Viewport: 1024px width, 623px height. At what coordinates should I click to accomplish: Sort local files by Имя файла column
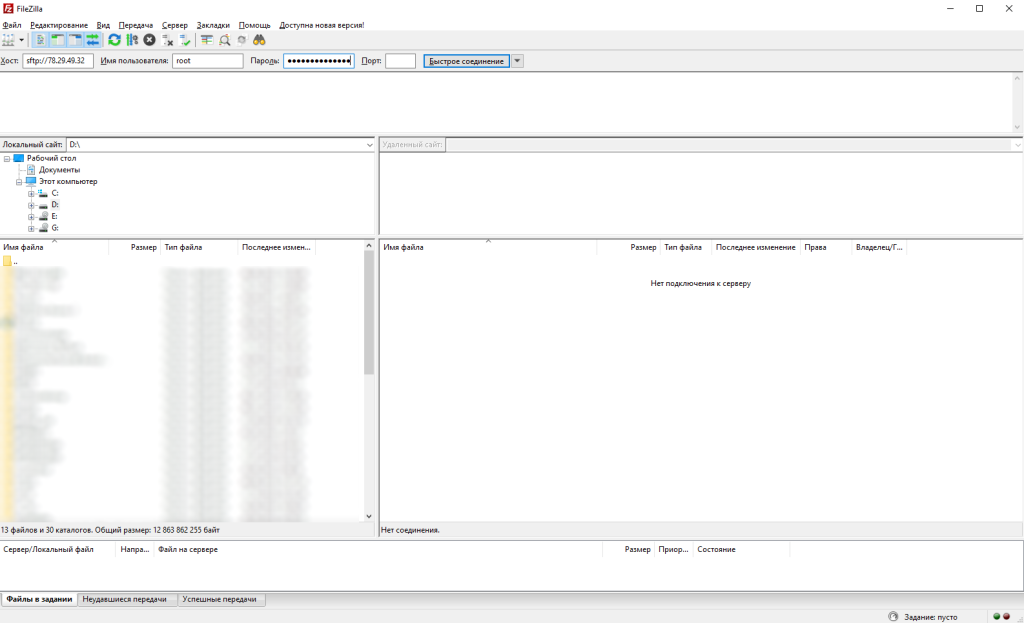click(x=54, y=248)
